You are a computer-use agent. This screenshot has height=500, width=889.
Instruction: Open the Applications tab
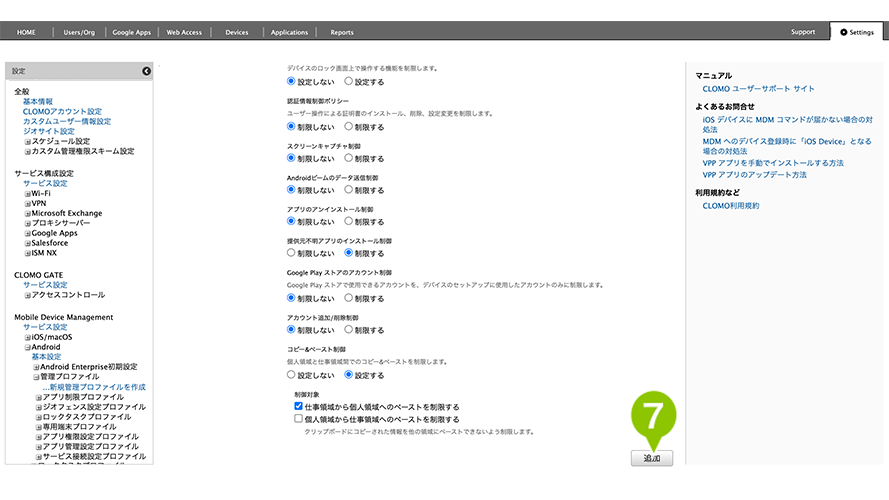pyautogui.click(x=289, y=32)
